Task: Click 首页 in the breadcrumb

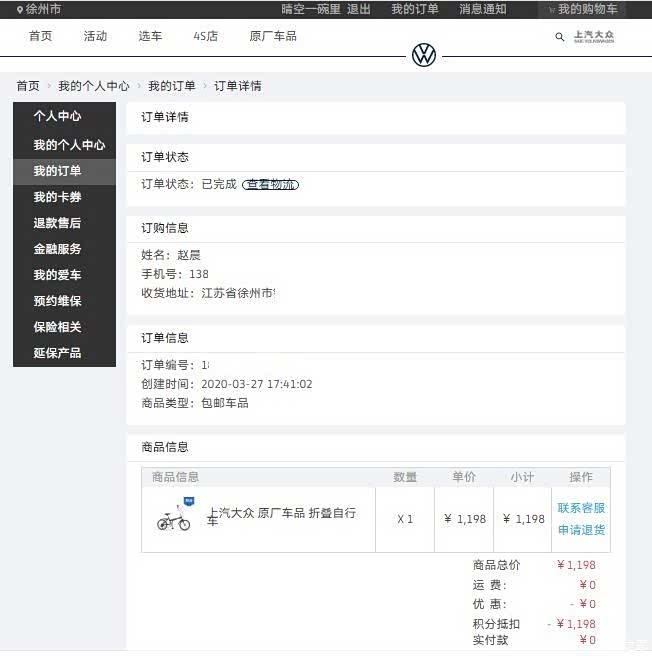Action: pos(28,86)
